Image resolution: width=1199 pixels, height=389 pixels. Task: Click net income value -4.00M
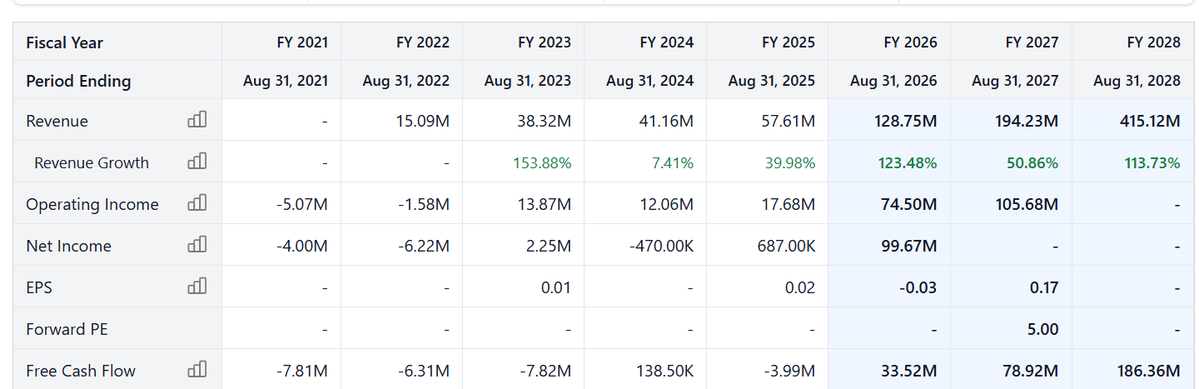coord(302,246)
